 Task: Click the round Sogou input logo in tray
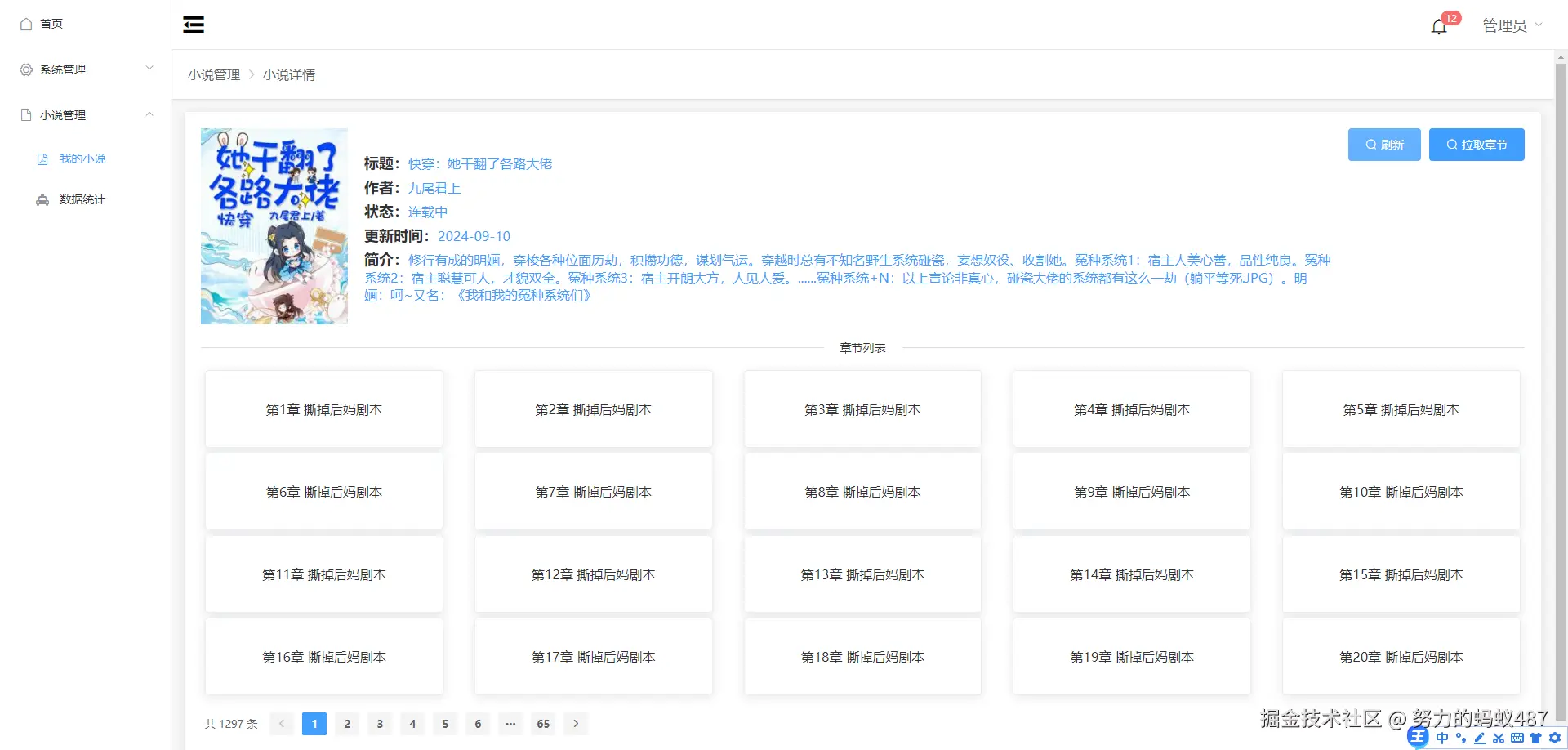point(1418,737)
